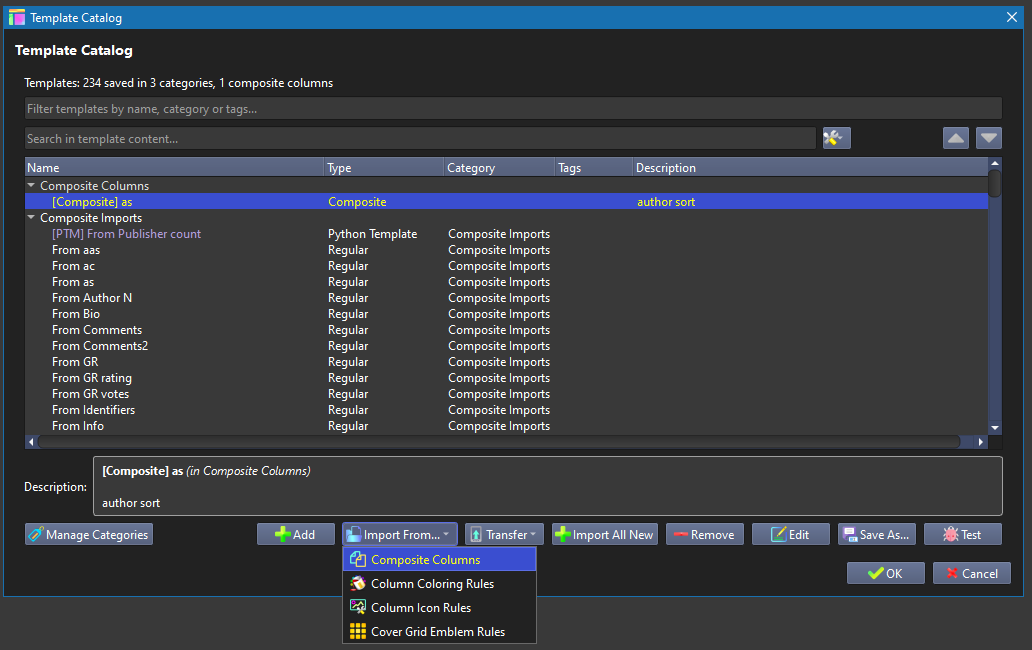Select the From as template row

pos(506,282)
